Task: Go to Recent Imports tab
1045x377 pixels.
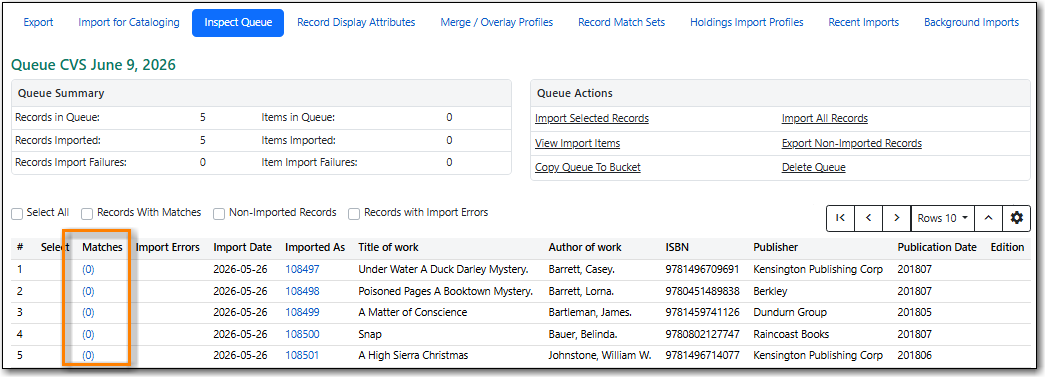Action: click(864, 23)
